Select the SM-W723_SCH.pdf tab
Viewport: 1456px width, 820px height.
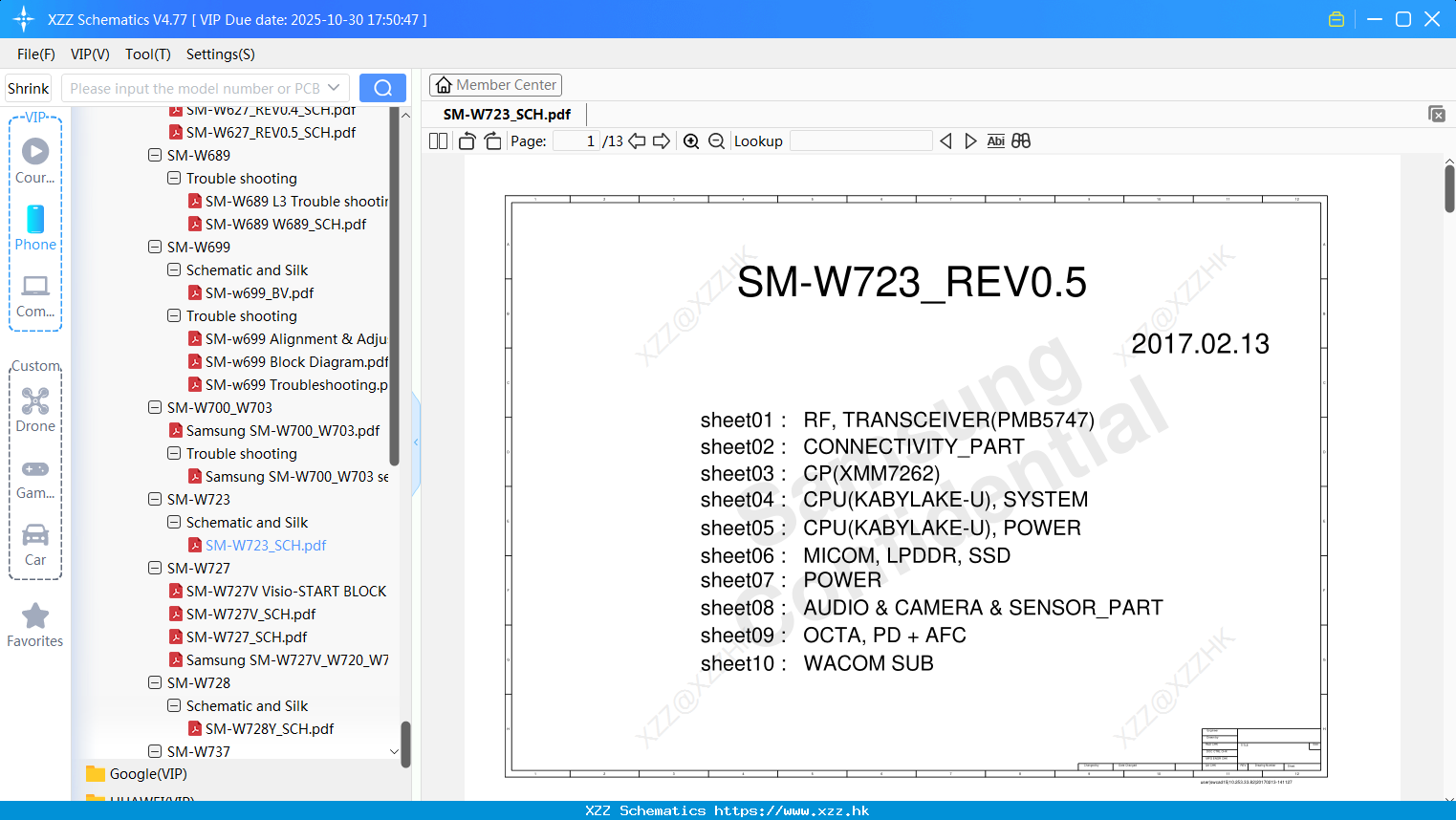pyautogui.click(x=507, y=115)
